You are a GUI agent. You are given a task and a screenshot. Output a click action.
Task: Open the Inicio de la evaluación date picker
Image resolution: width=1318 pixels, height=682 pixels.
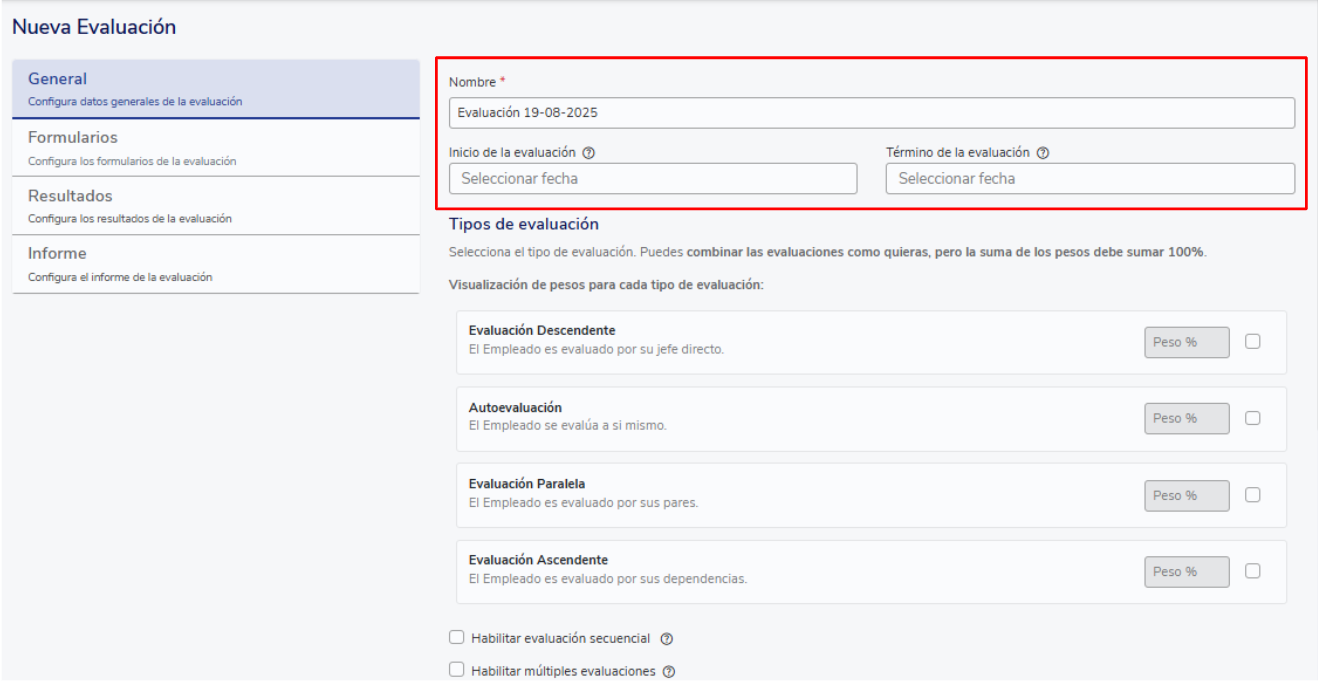(653, 179)
